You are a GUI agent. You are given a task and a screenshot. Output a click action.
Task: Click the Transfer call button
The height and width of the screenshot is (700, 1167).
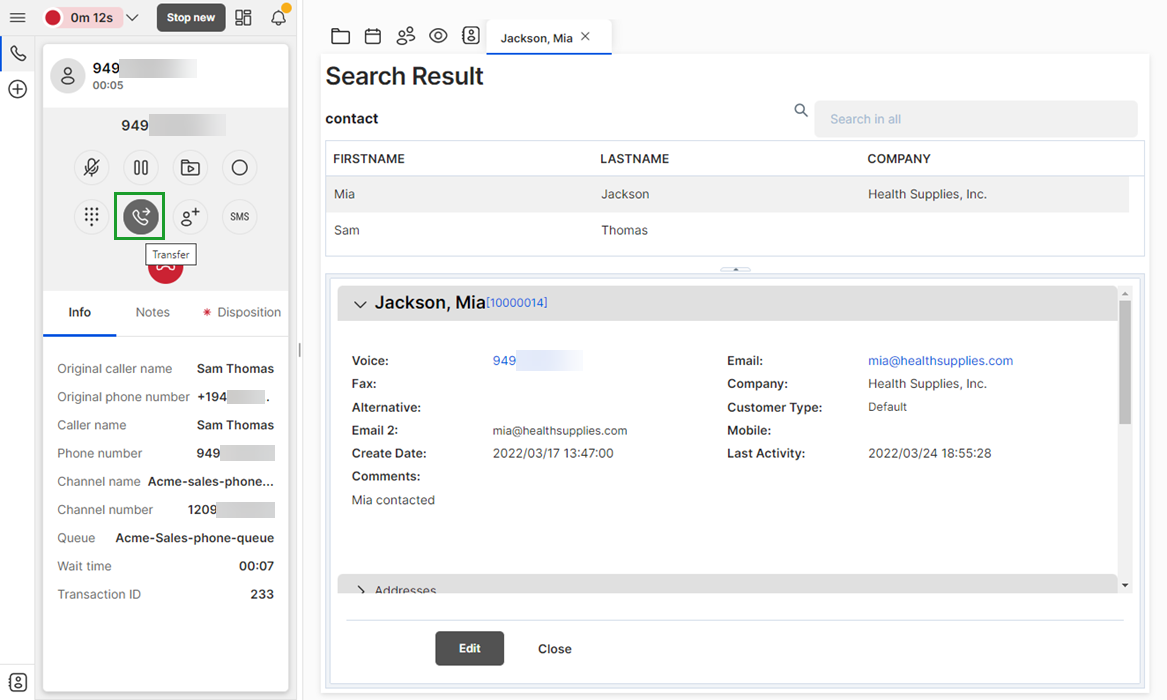tap(140, 216)
